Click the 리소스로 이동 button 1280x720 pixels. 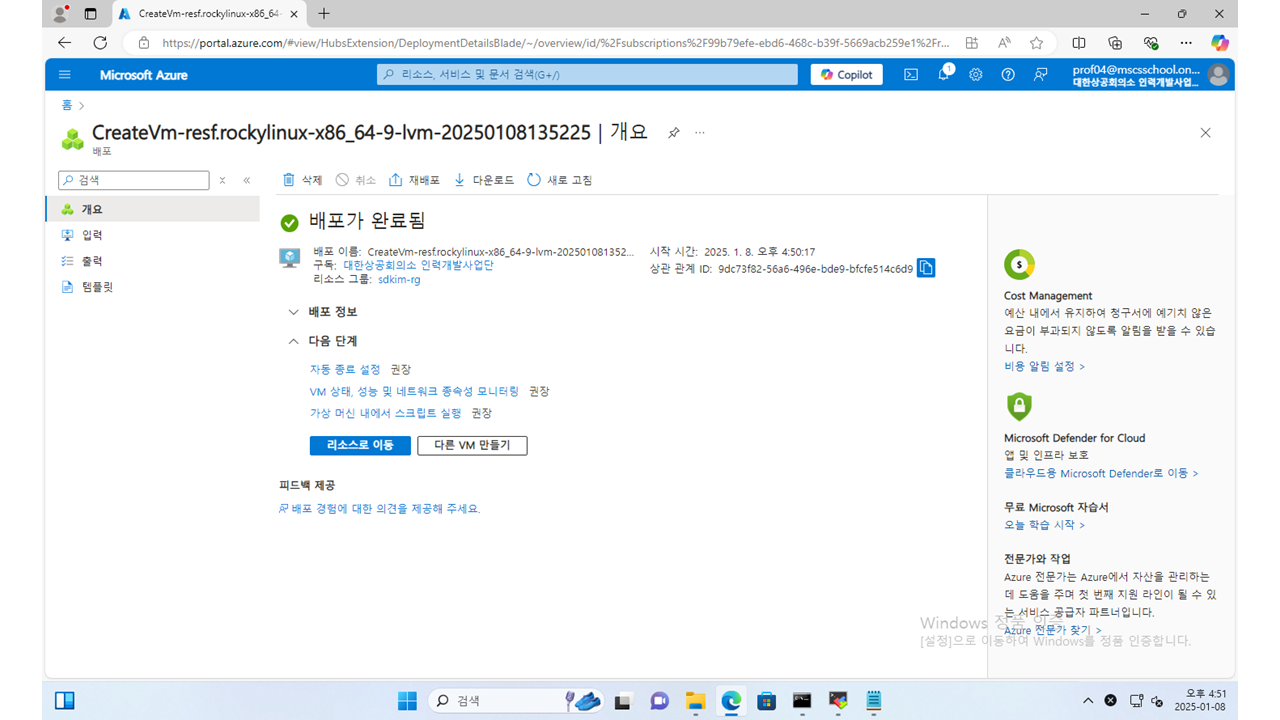point(360,445)
